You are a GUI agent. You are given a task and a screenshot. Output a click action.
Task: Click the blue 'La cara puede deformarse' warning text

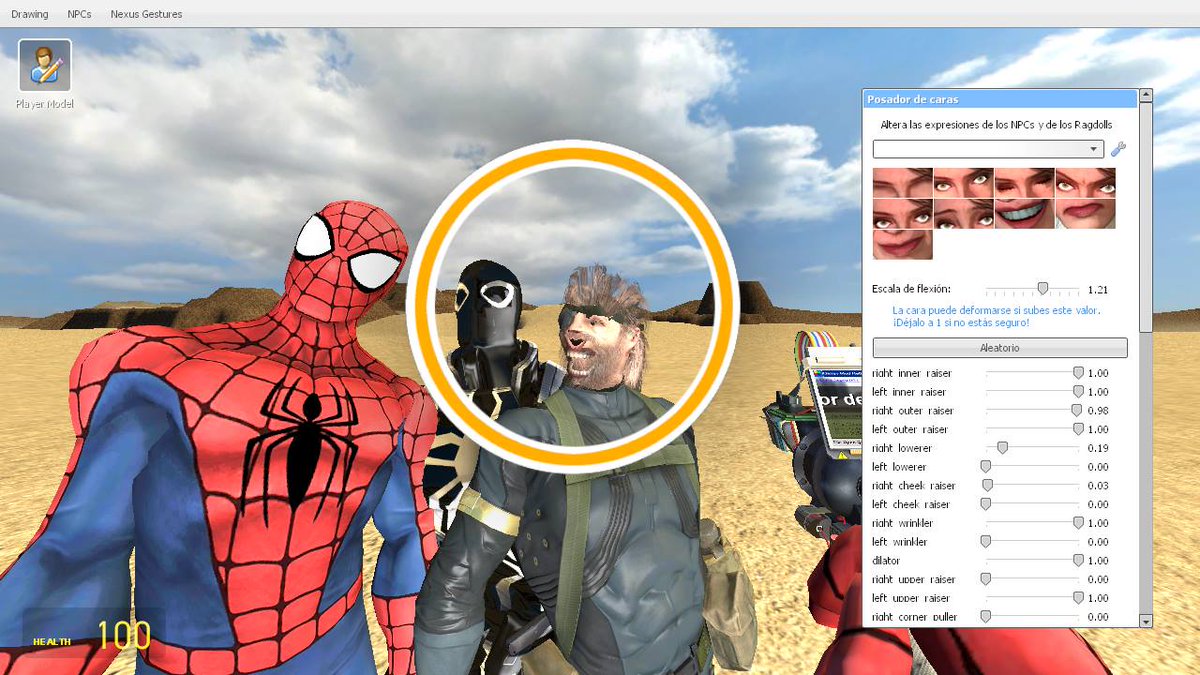click(x=996, y=317)
